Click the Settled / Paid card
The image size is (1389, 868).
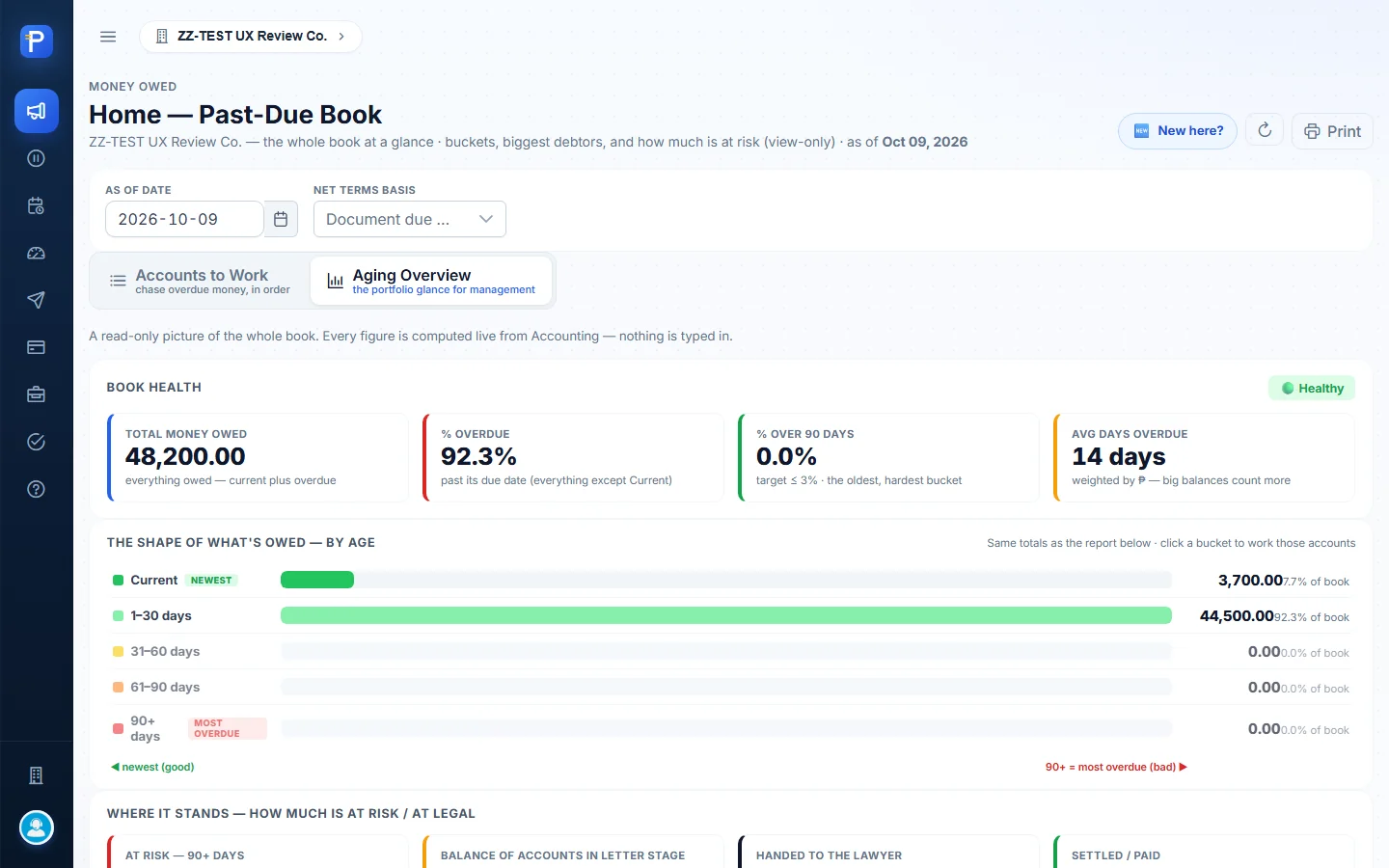coord(1204,852)
